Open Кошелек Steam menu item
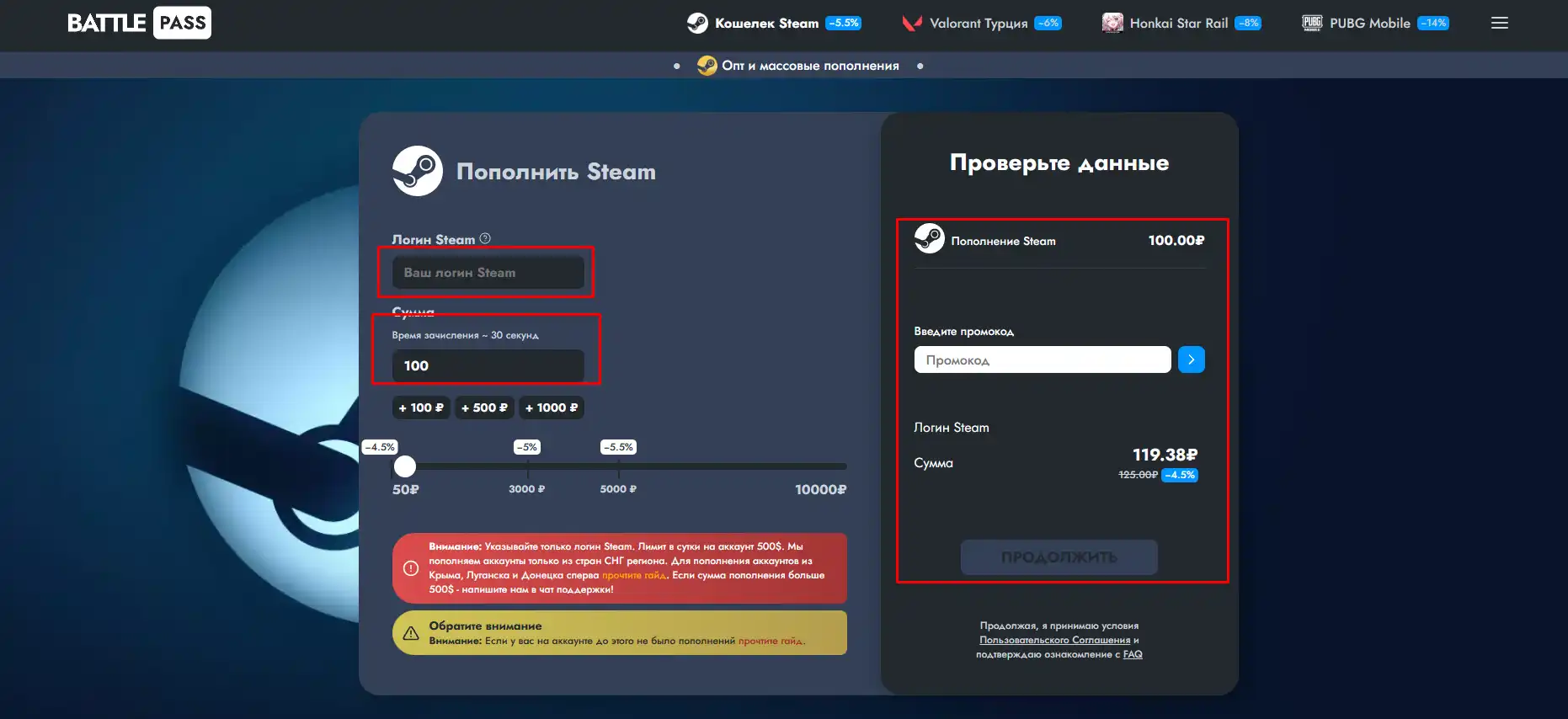Screen dimensions: 1568x719 tap(766, 24)
